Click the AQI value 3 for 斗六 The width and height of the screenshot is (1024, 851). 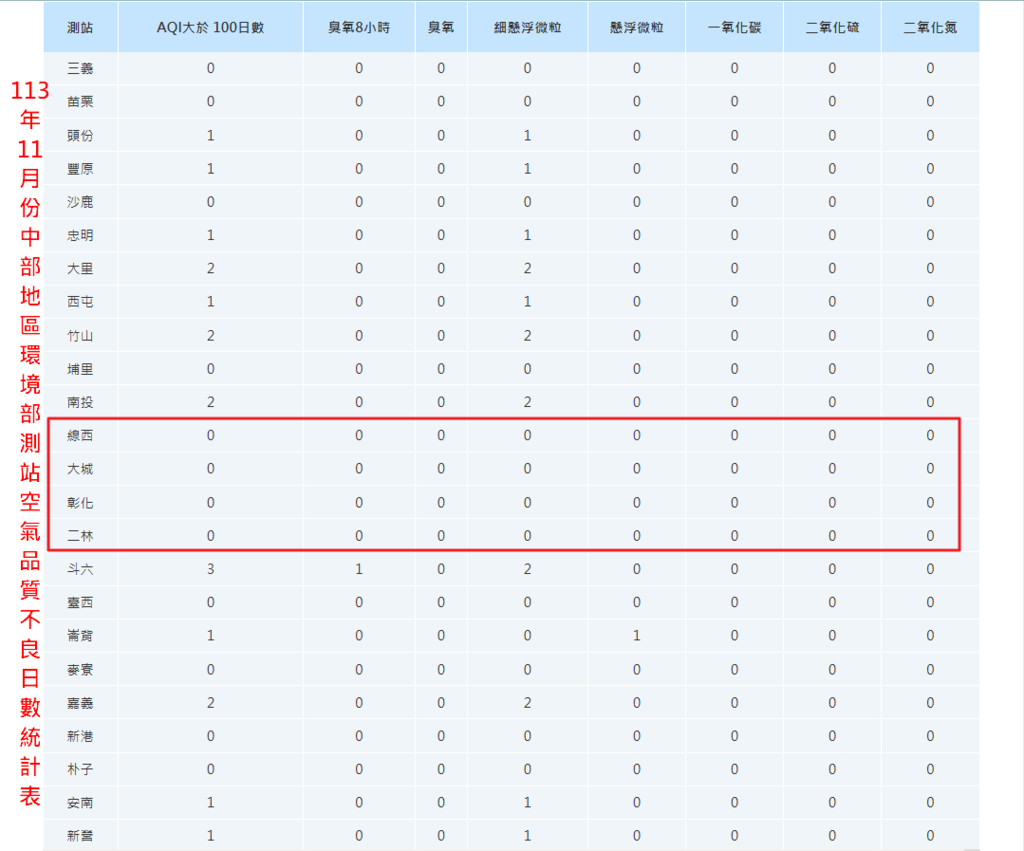click(210, 569)
